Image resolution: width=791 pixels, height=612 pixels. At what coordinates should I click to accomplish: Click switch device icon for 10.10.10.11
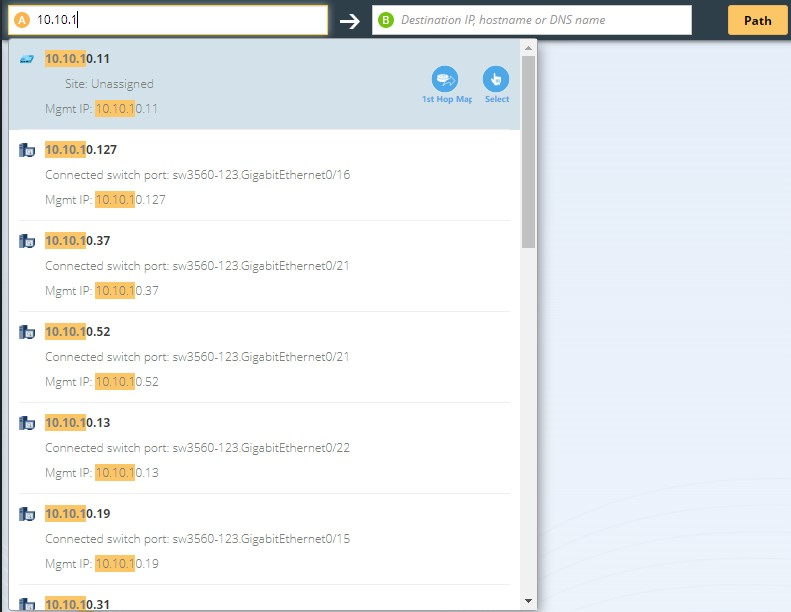pyautogui.click(x=27, y=60)
